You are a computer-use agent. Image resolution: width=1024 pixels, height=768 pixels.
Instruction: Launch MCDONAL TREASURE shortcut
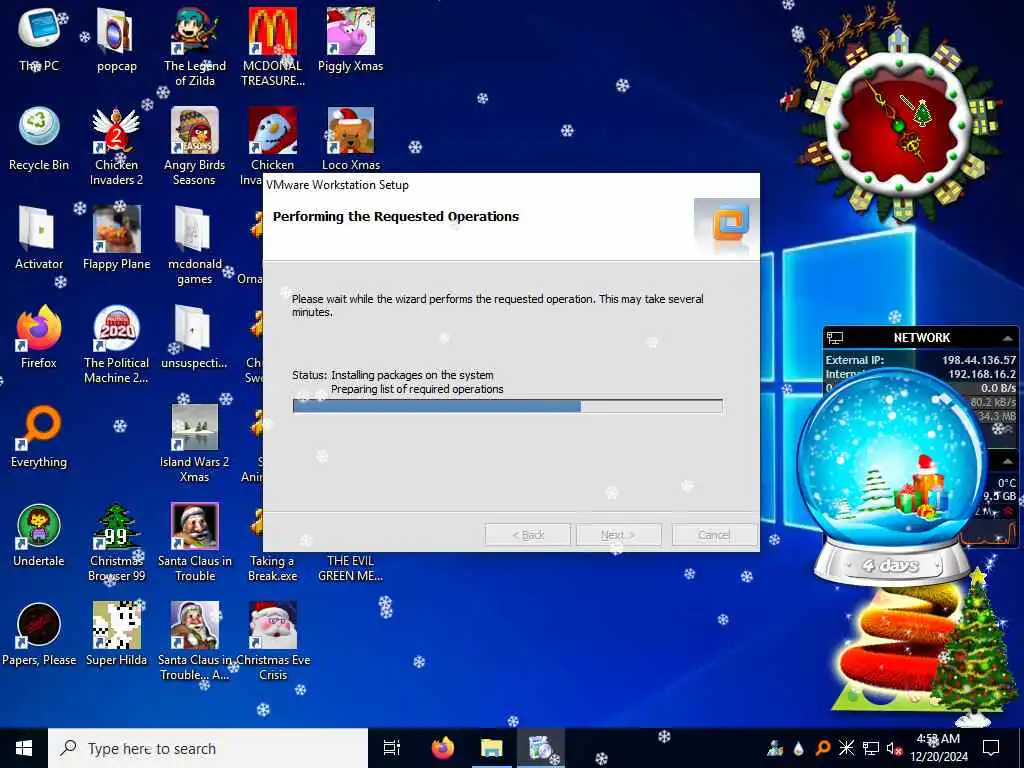click(x=273, y=46)
